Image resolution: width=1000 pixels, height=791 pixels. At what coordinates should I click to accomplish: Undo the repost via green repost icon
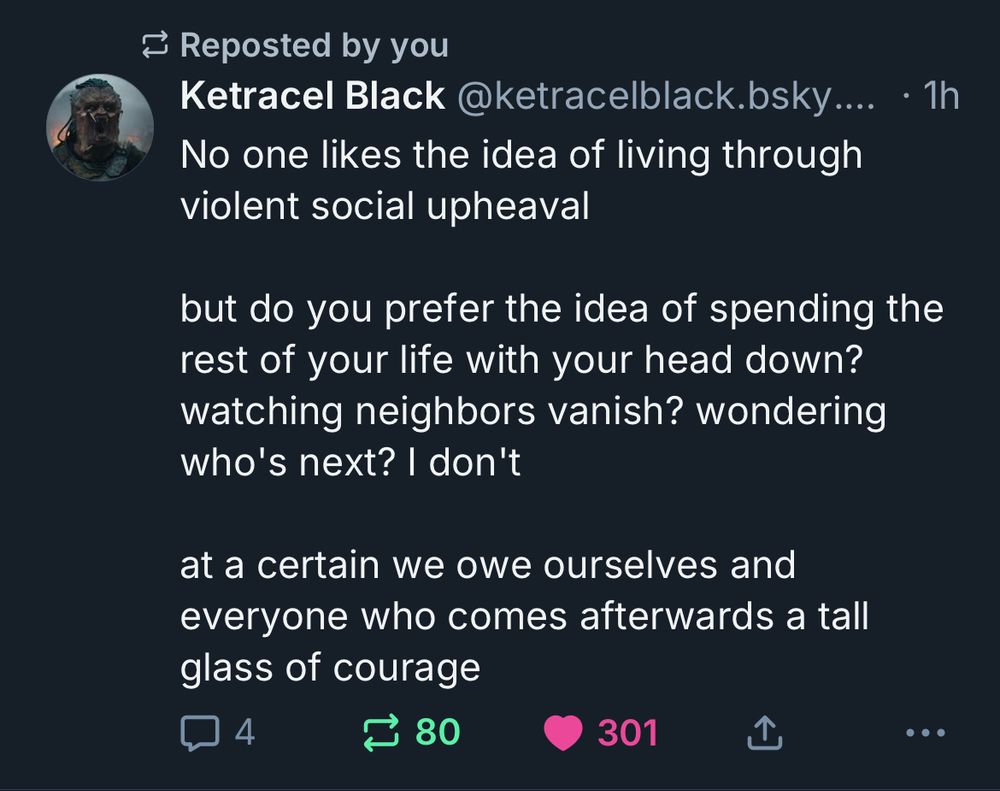(x=383, y=733)
